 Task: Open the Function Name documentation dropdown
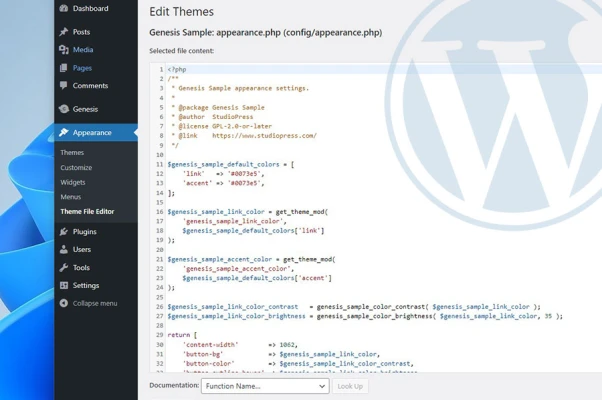click(265, 386)
